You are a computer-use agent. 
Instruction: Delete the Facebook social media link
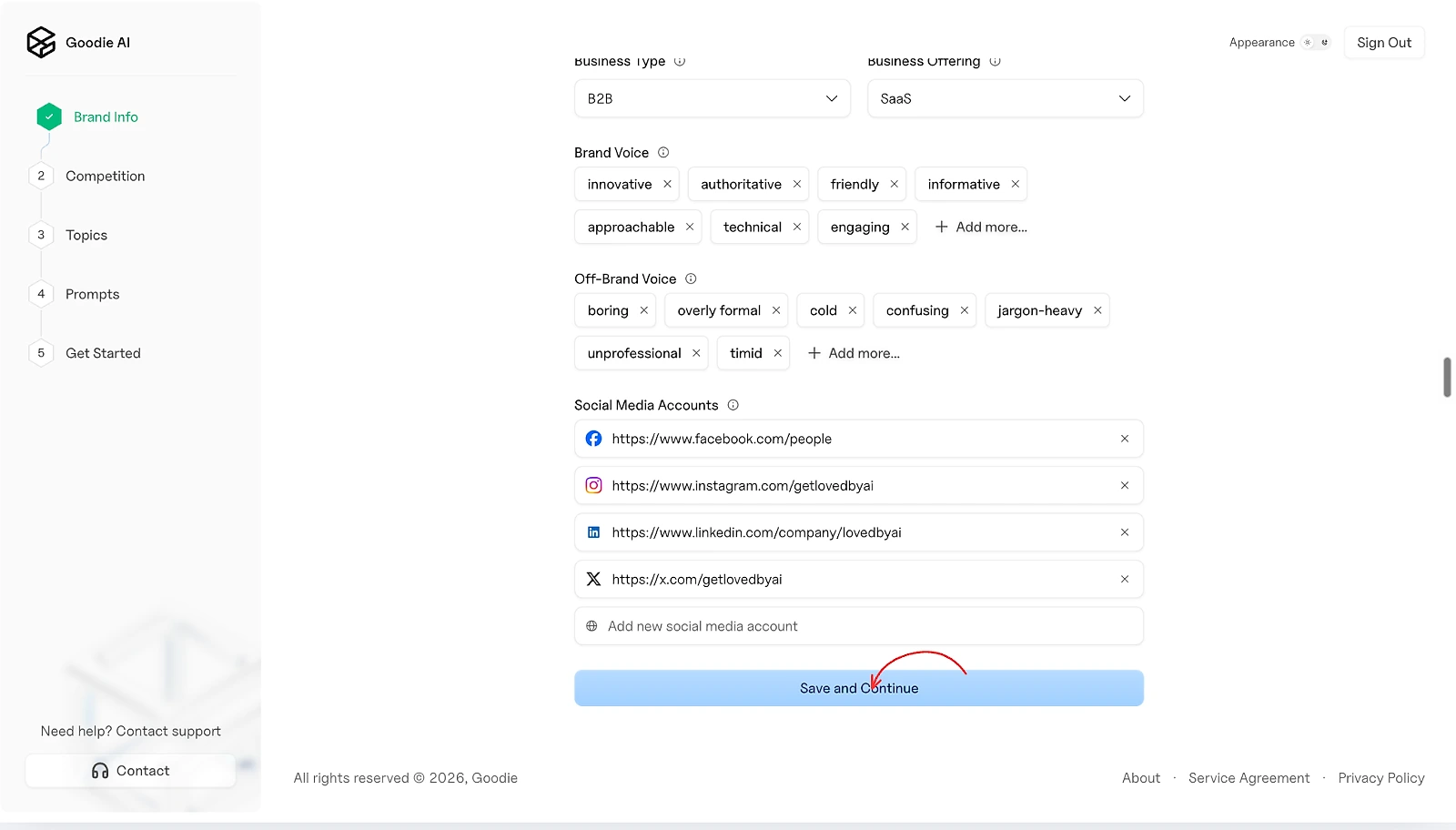pos(1125,439)
